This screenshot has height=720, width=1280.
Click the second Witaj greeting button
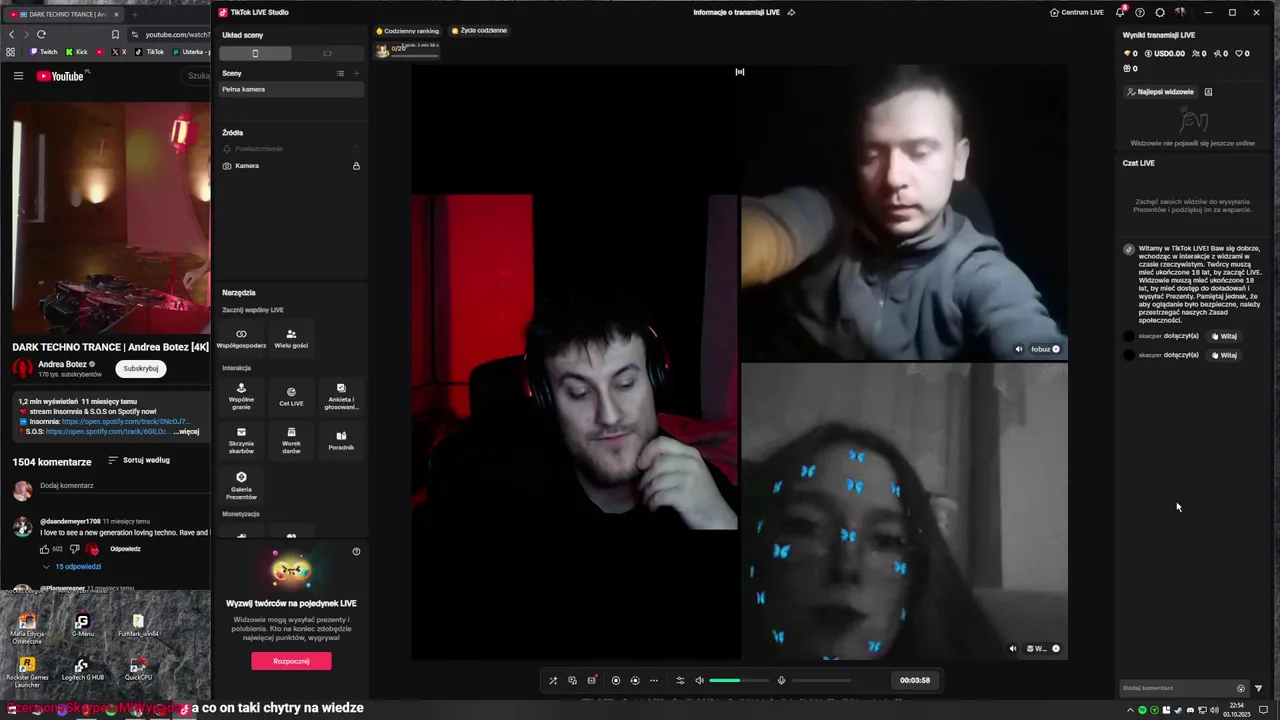tap(1225, 355)
